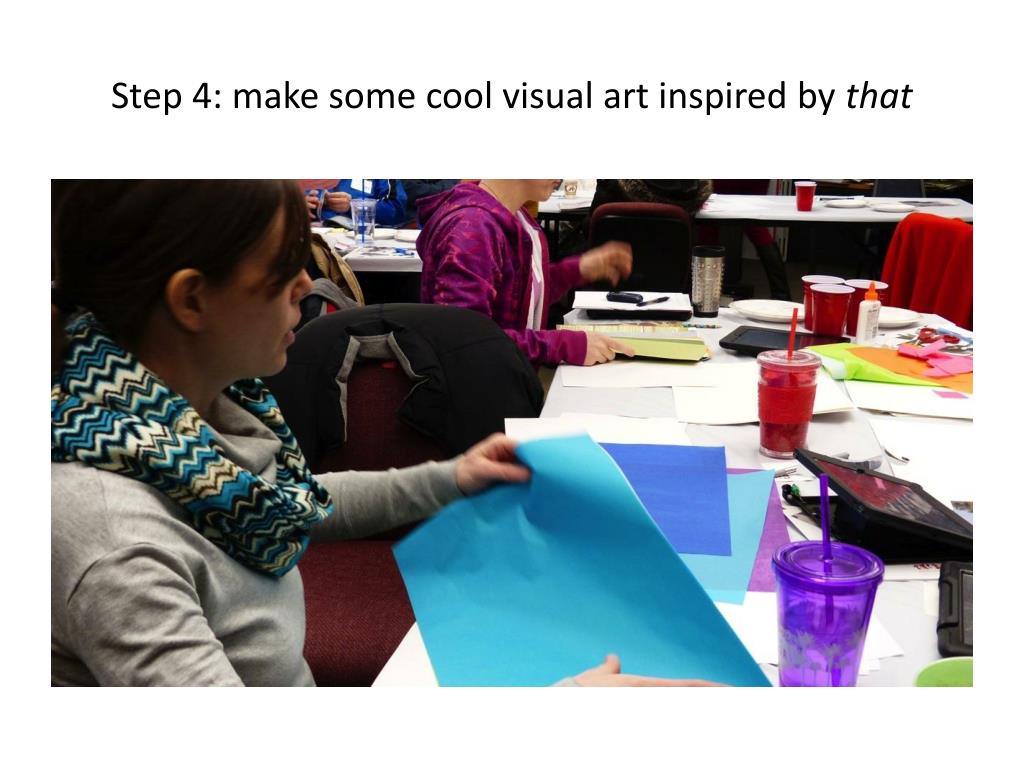Click the slide title text
The image size is (1024, 768).
click(x=511, y=97)
